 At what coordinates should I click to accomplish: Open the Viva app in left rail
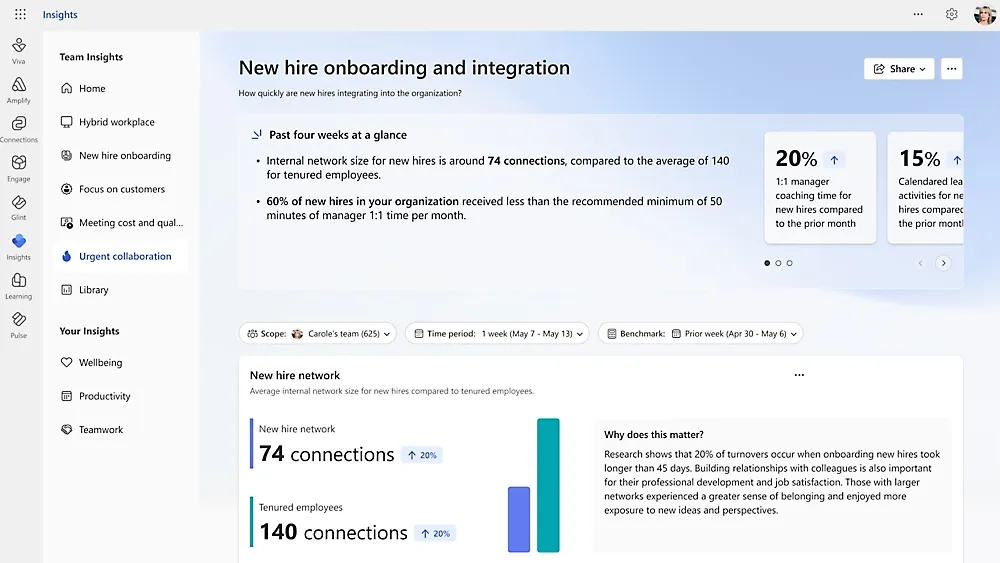click(18, 48)
